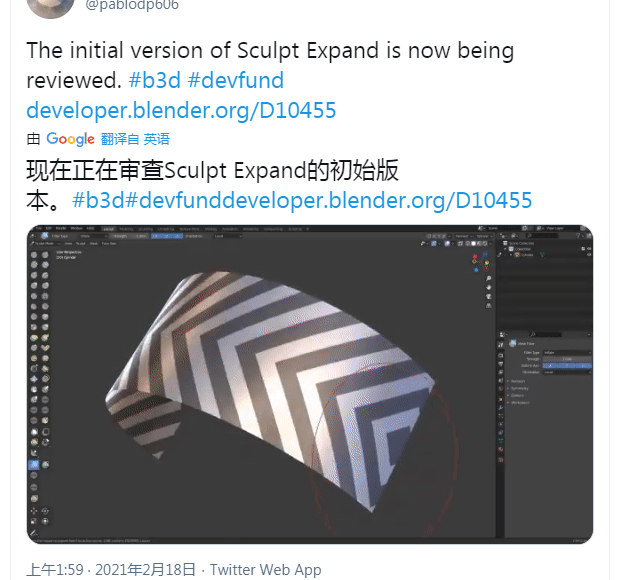Open Filter Type dropdown in Mesh Filter panel
This screenshot has height=580, width=623.
pos(567,352)
